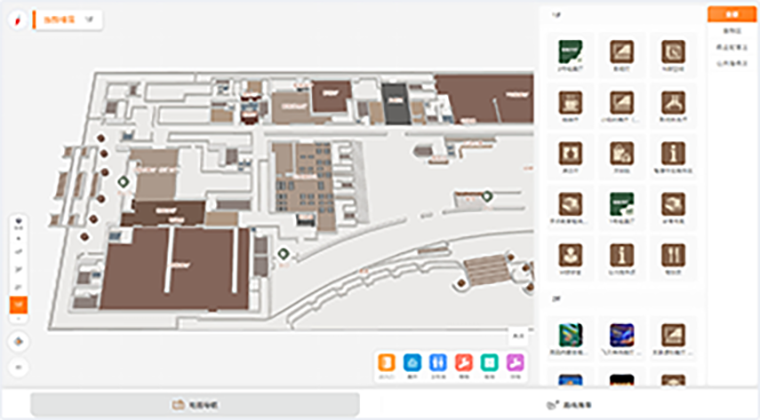This screenshot has height=420, width=760.
Task: Click the light blue facility icon in the toolbar
Action: pyautogui.click(x=413, y=364)
